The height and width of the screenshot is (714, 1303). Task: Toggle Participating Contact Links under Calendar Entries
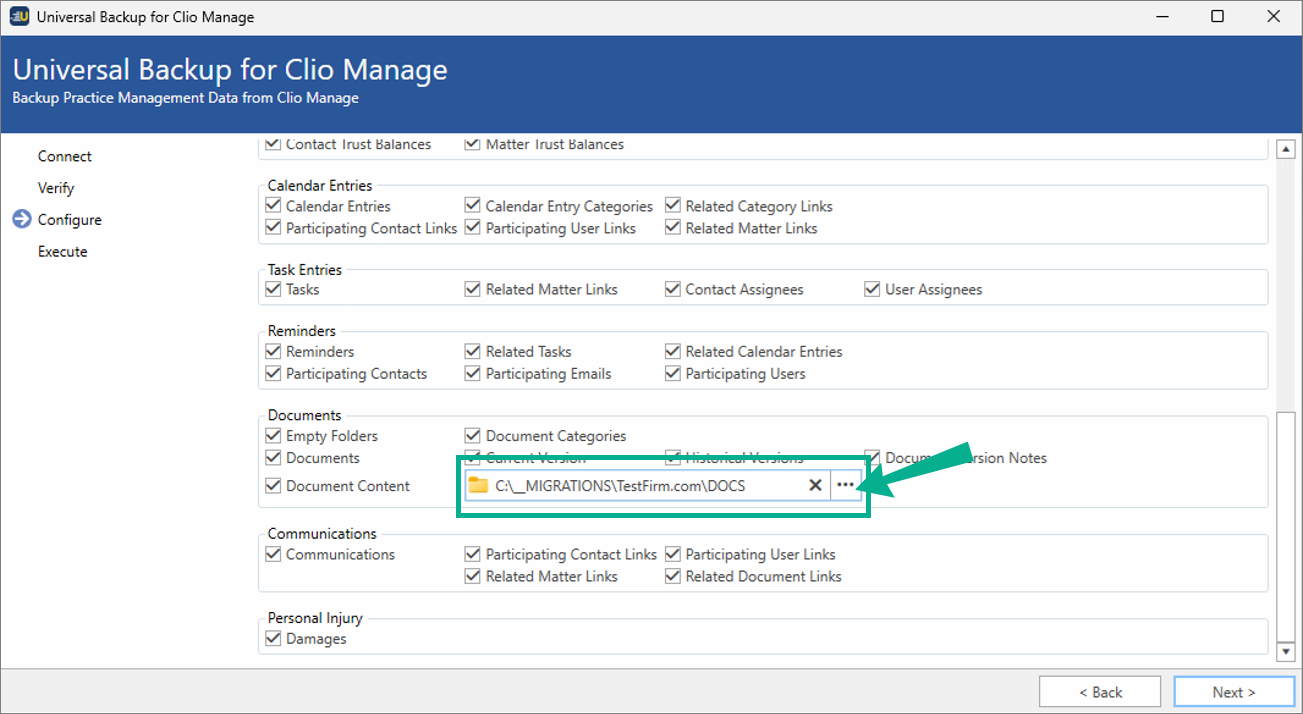click(273, 228)
